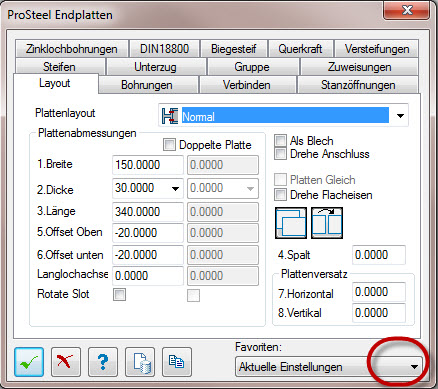Viewport: 438px width, 389px height.
Task: Click the 8.Vertikal offset field
Action: (x=379, y=313)
